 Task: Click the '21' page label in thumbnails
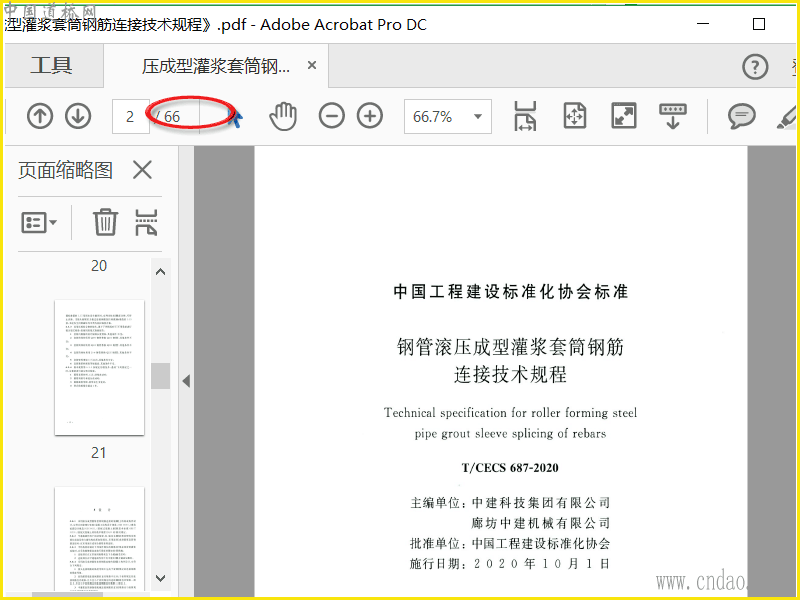99,453
